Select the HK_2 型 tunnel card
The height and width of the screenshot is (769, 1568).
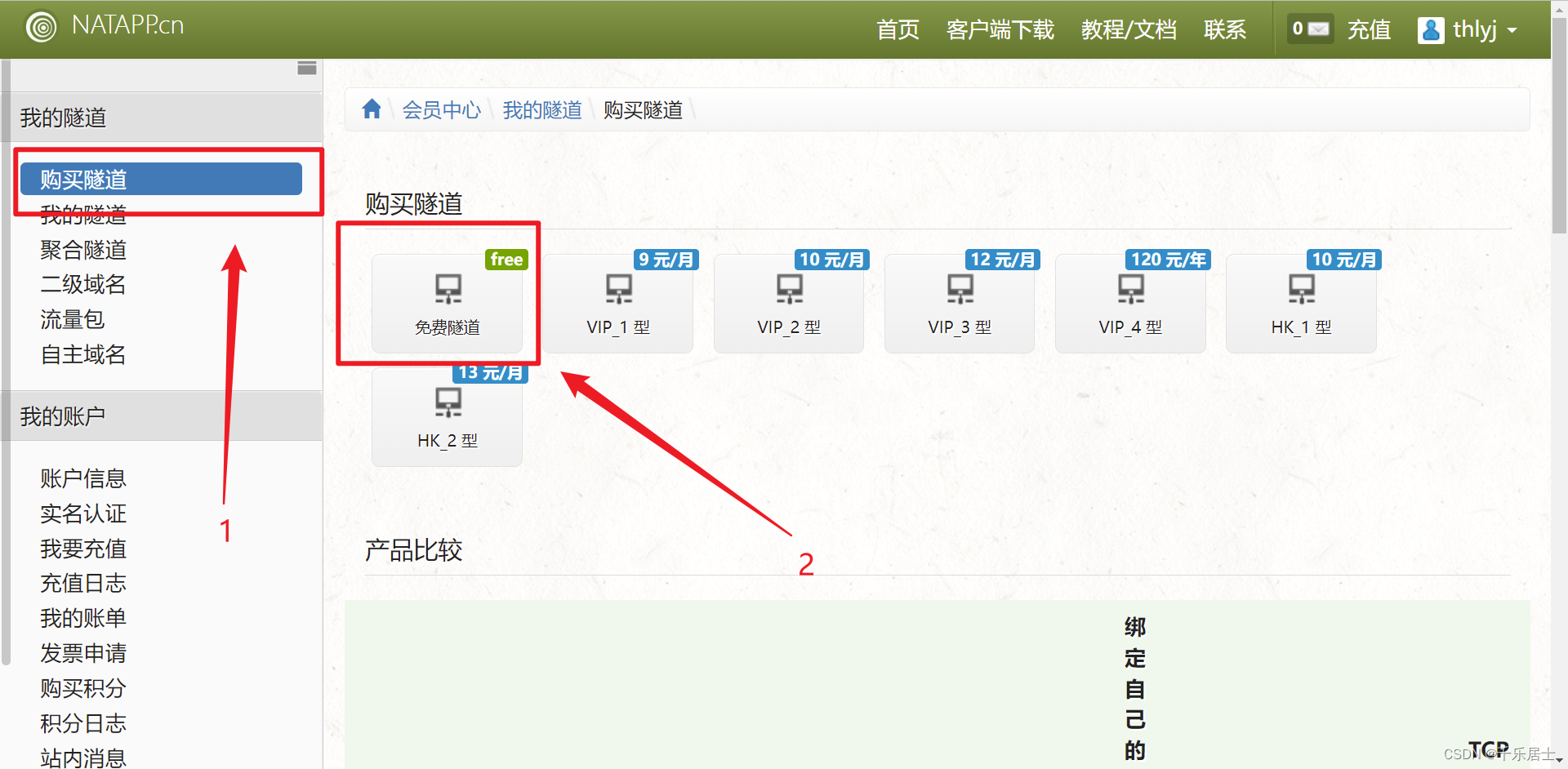447,416
